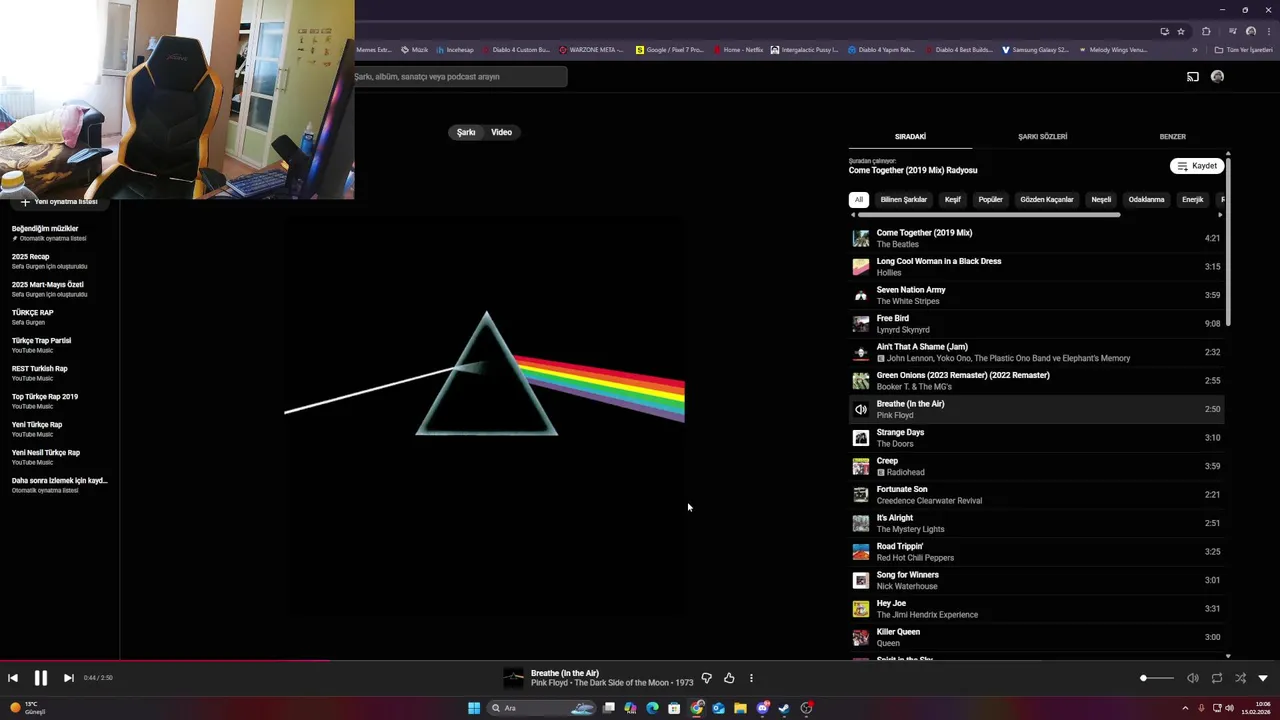Select Killer Queen by Queen
This screenshot has height=720, width=1280.
(x=1036, y=637)
